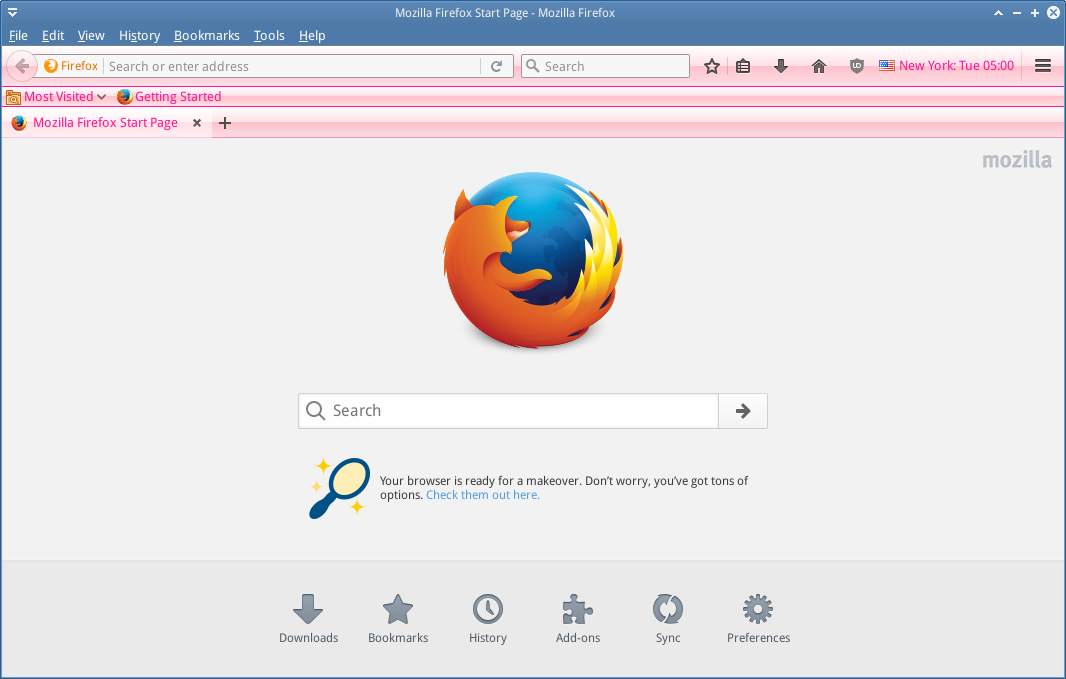Open the Bookmarks menu
The height and width of the screenshot is (679, 1066).
pos(207,35)
